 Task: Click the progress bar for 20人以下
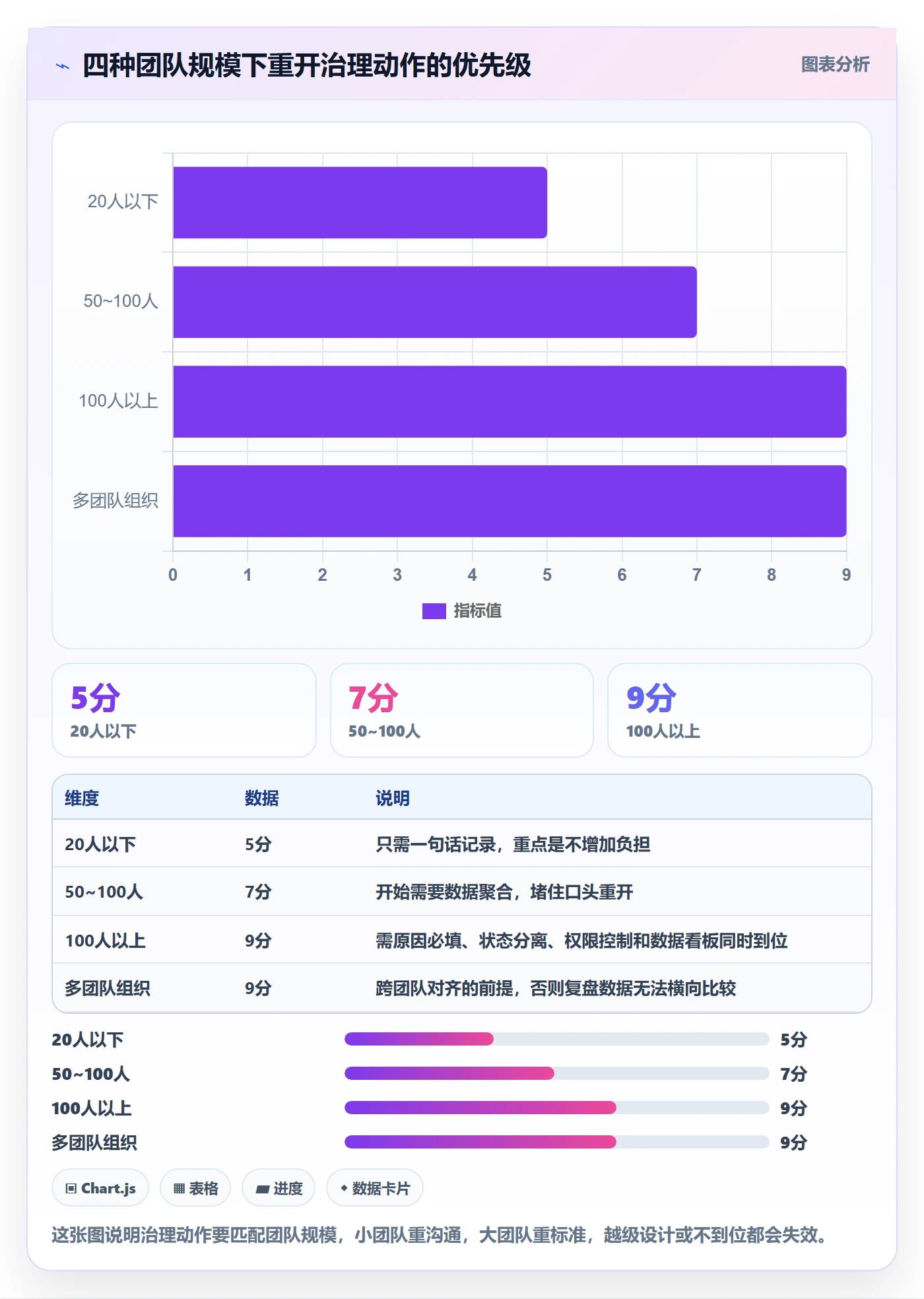pos(557,1039)
